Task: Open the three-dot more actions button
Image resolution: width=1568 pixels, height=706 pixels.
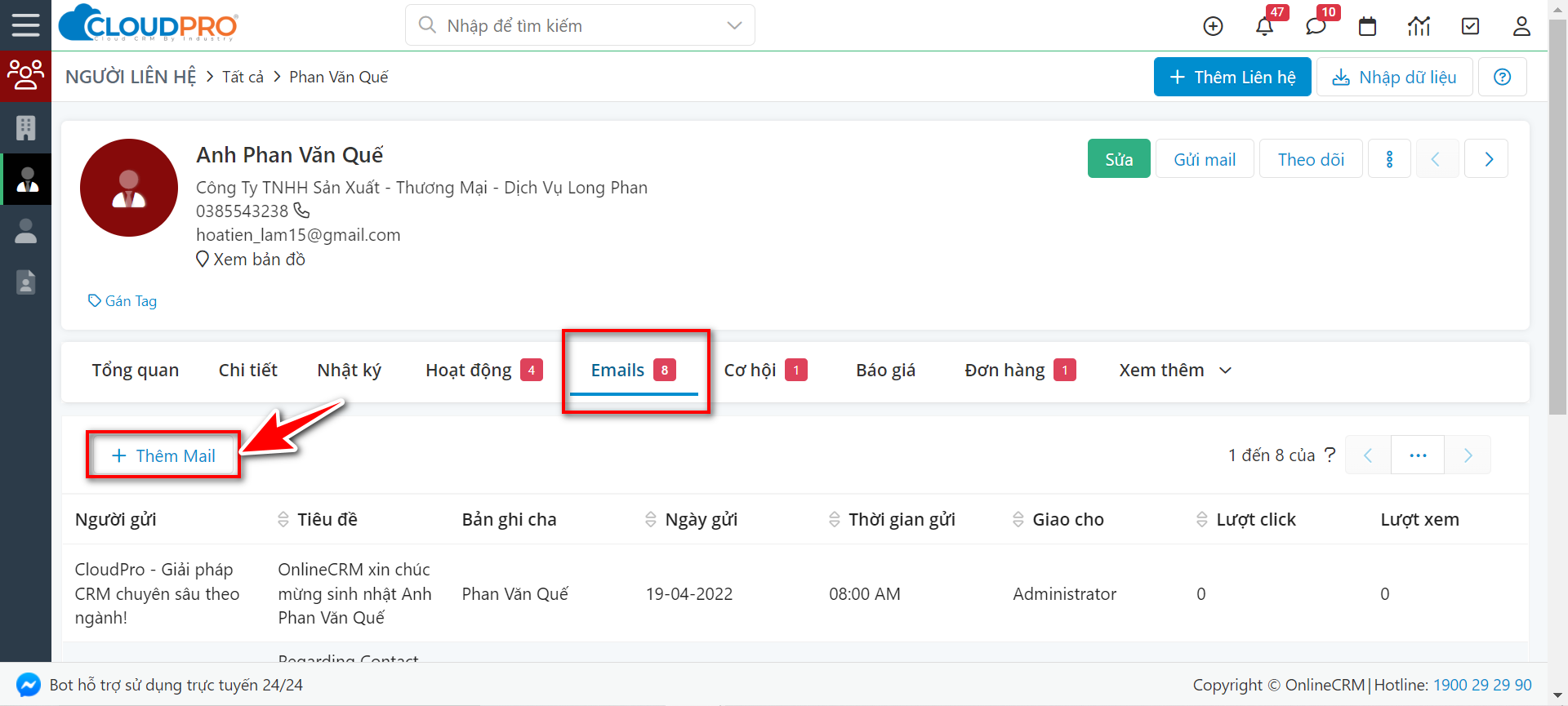Action: 1389,158
